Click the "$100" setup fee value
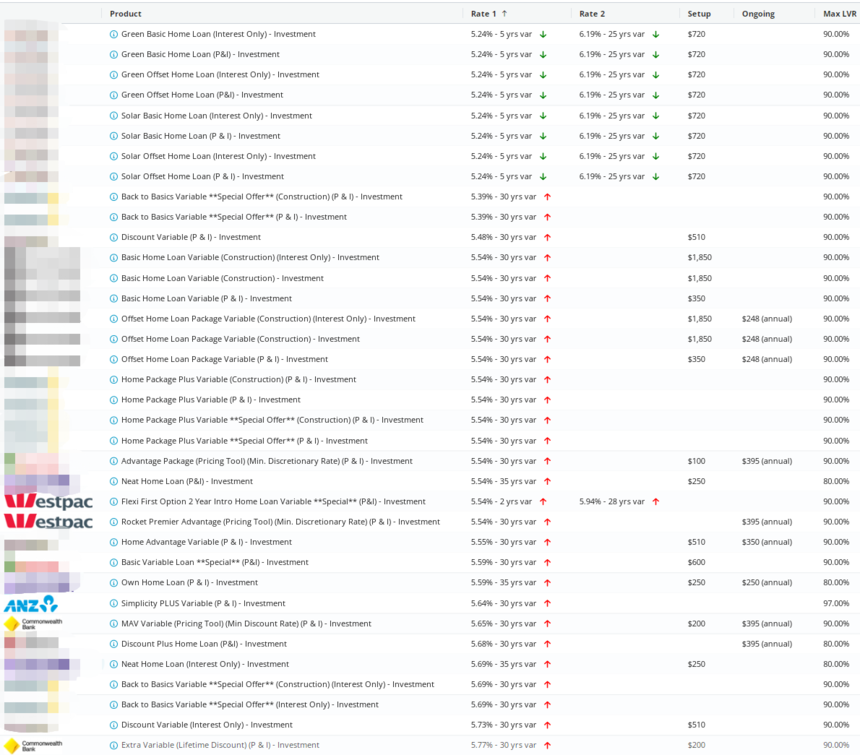The image size is (860, 755). coord(696,461)
